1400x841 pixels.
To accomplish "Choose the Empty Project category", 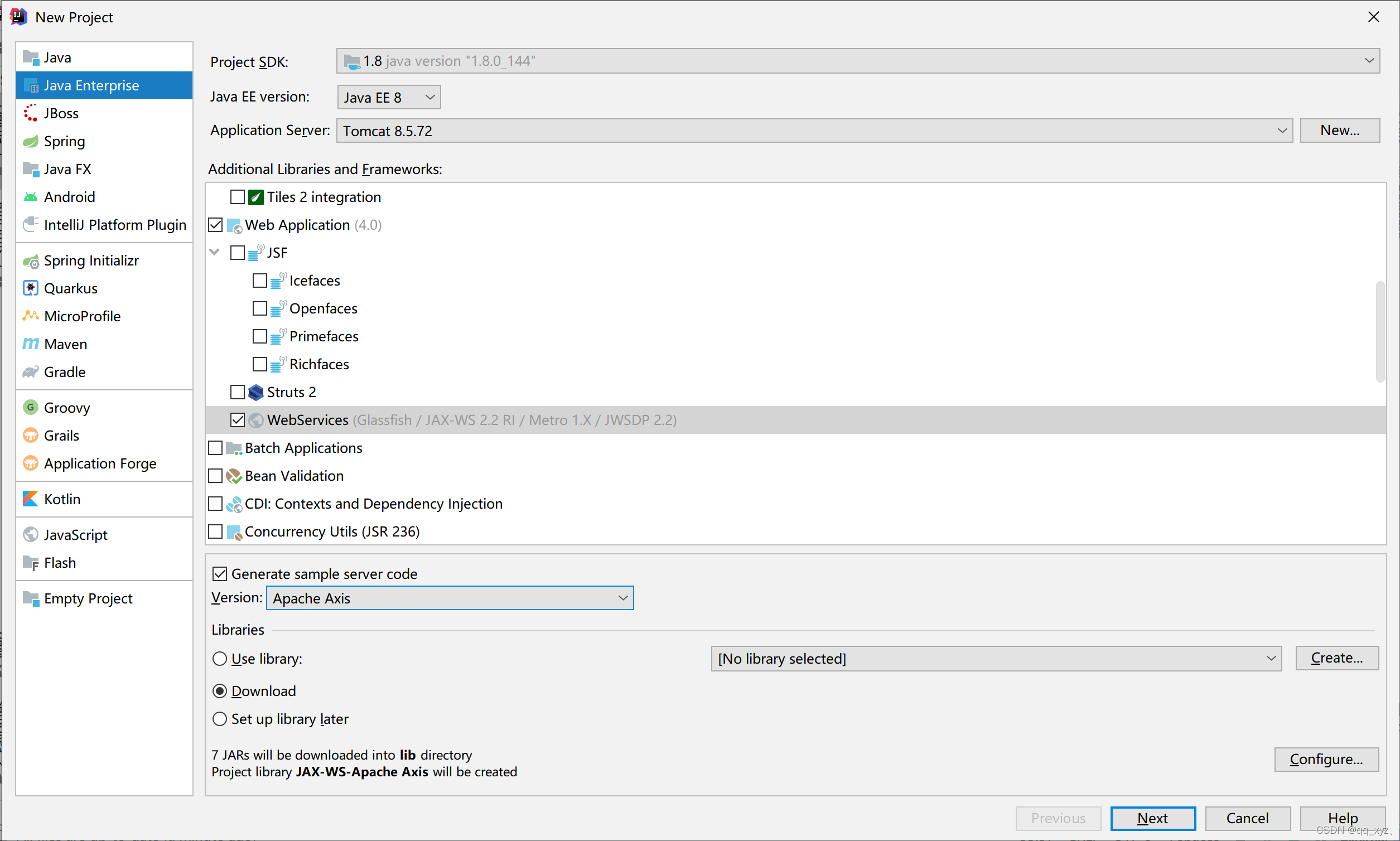I will [x=88, y=598].
